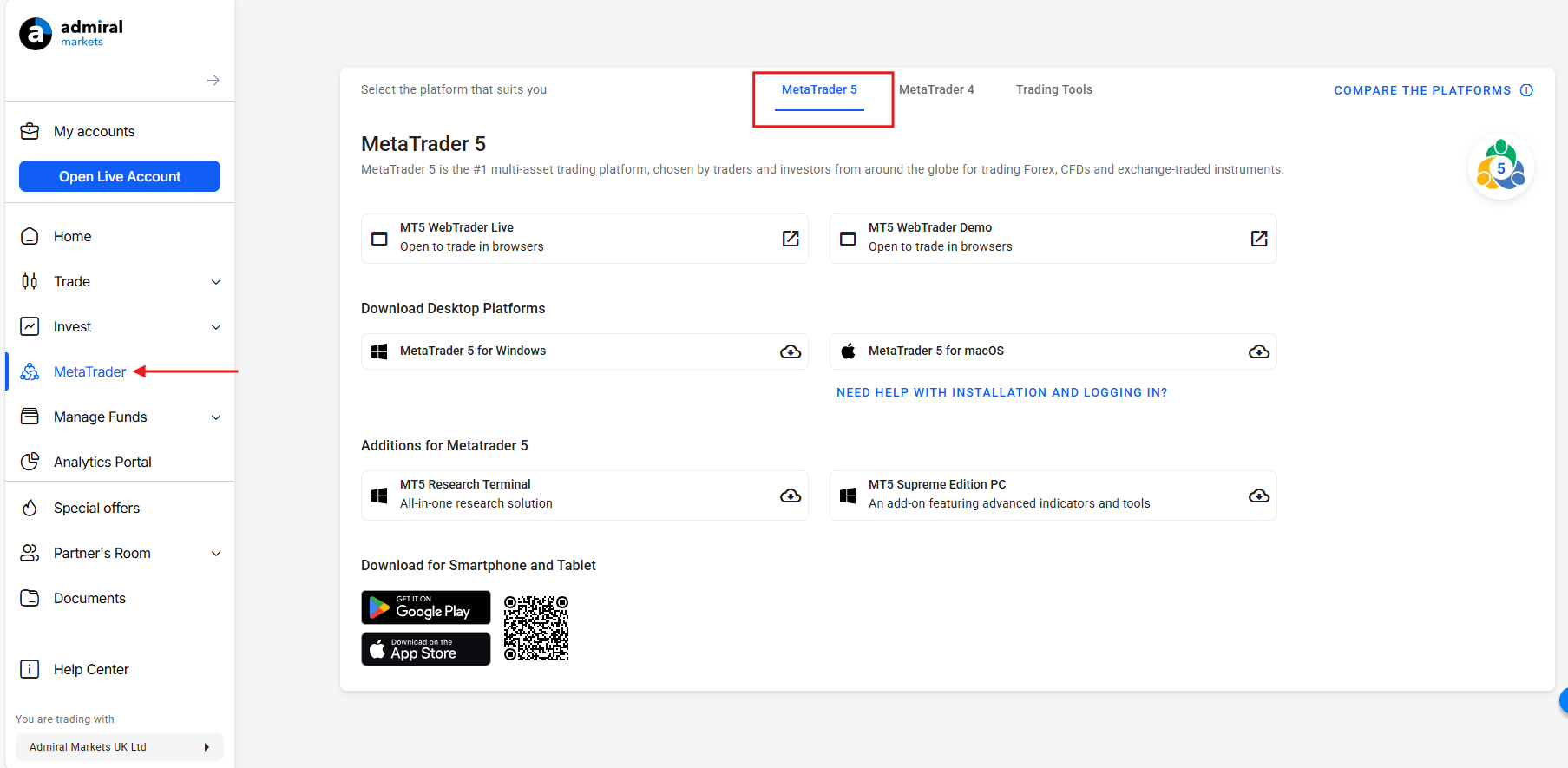Switch to the MetaTrader 4 tab

coord(936,89)
